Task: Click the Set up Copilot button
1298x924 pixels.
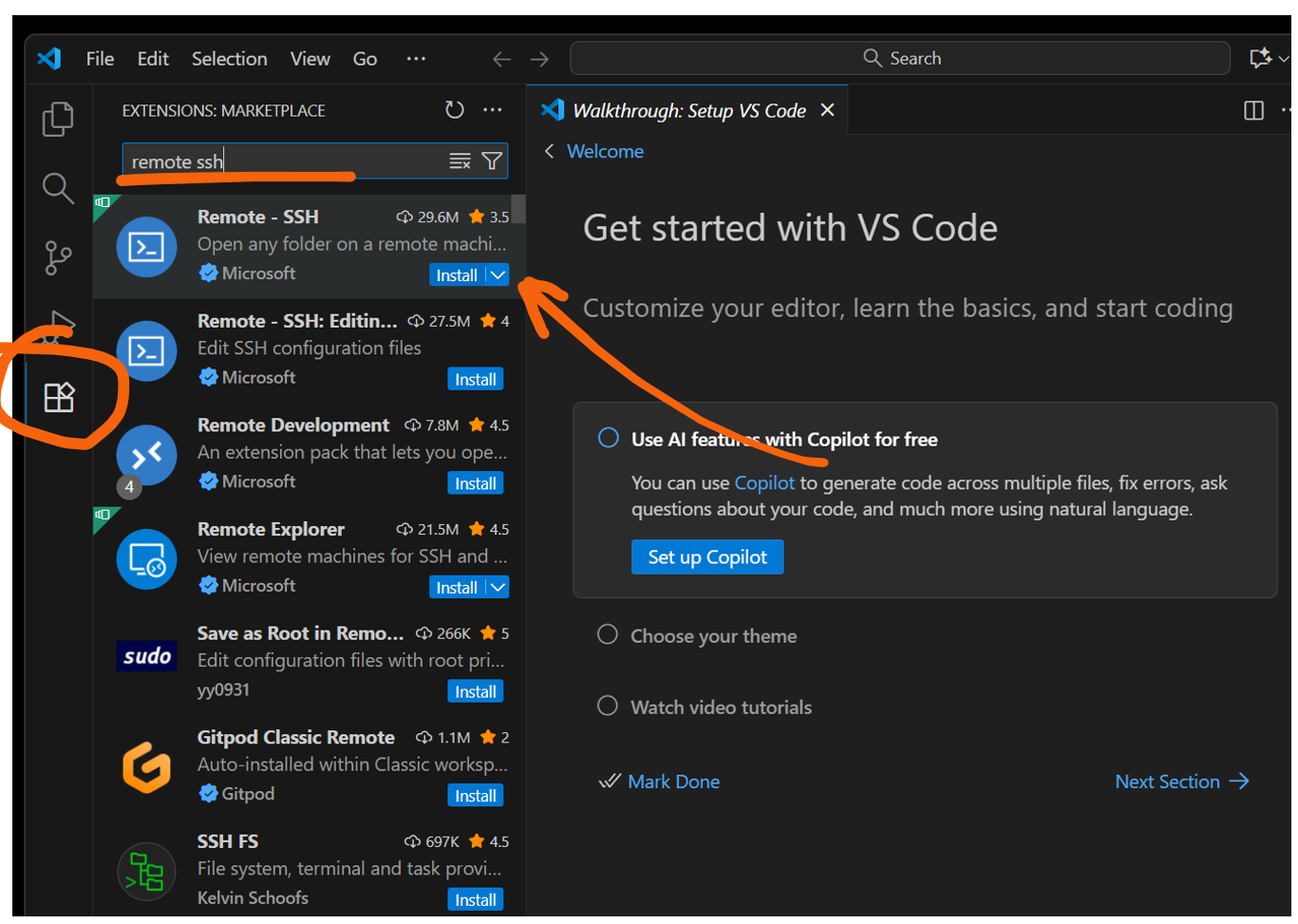Action: [x=706, y=556]
